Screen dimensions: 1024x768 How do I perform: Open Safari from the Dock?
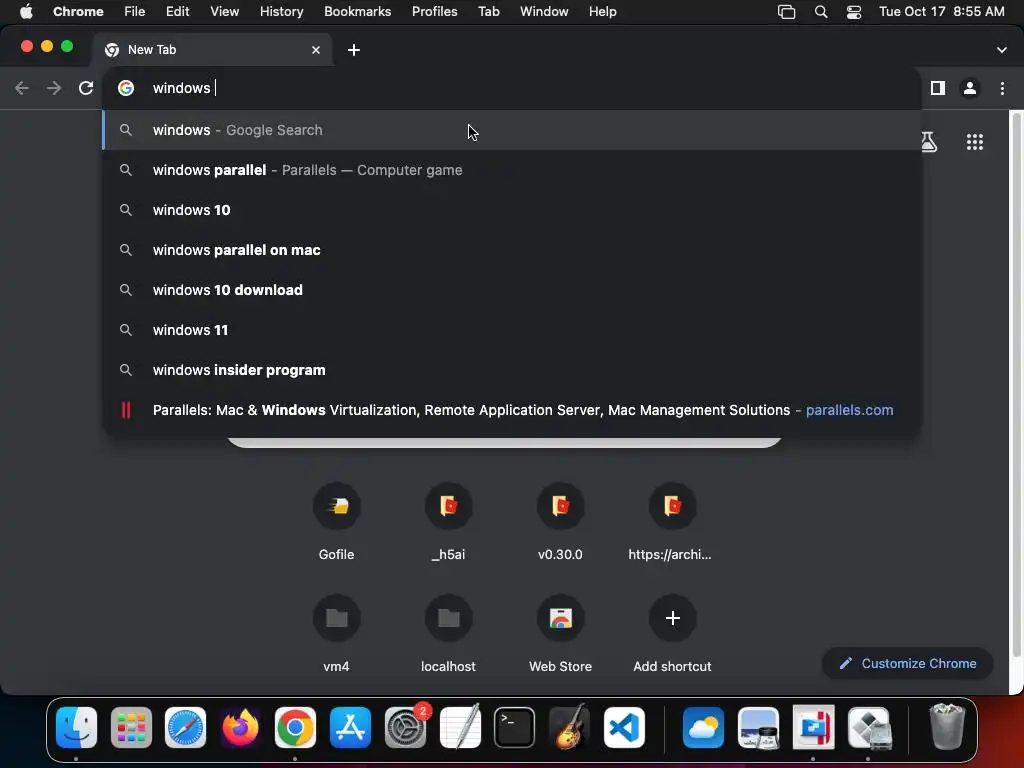(185, 728)
